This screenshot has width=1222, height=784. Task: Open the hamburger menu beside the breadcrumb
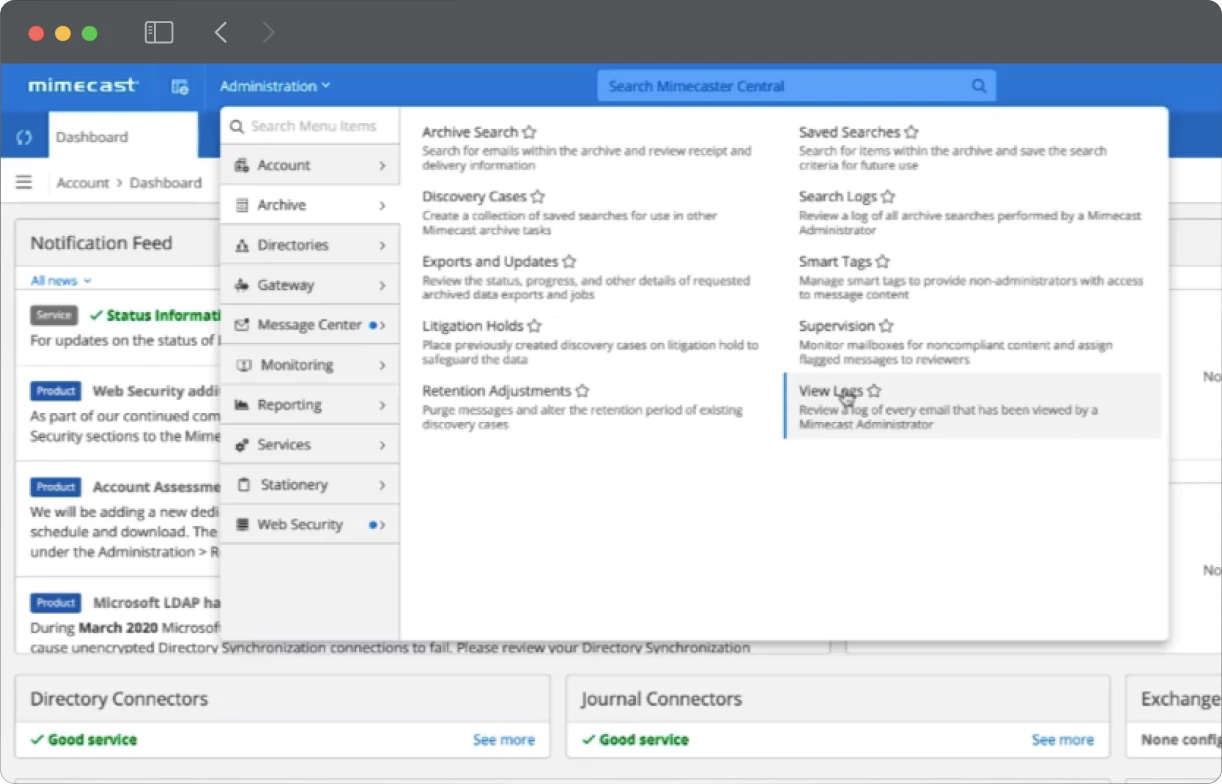pos(24,182)
